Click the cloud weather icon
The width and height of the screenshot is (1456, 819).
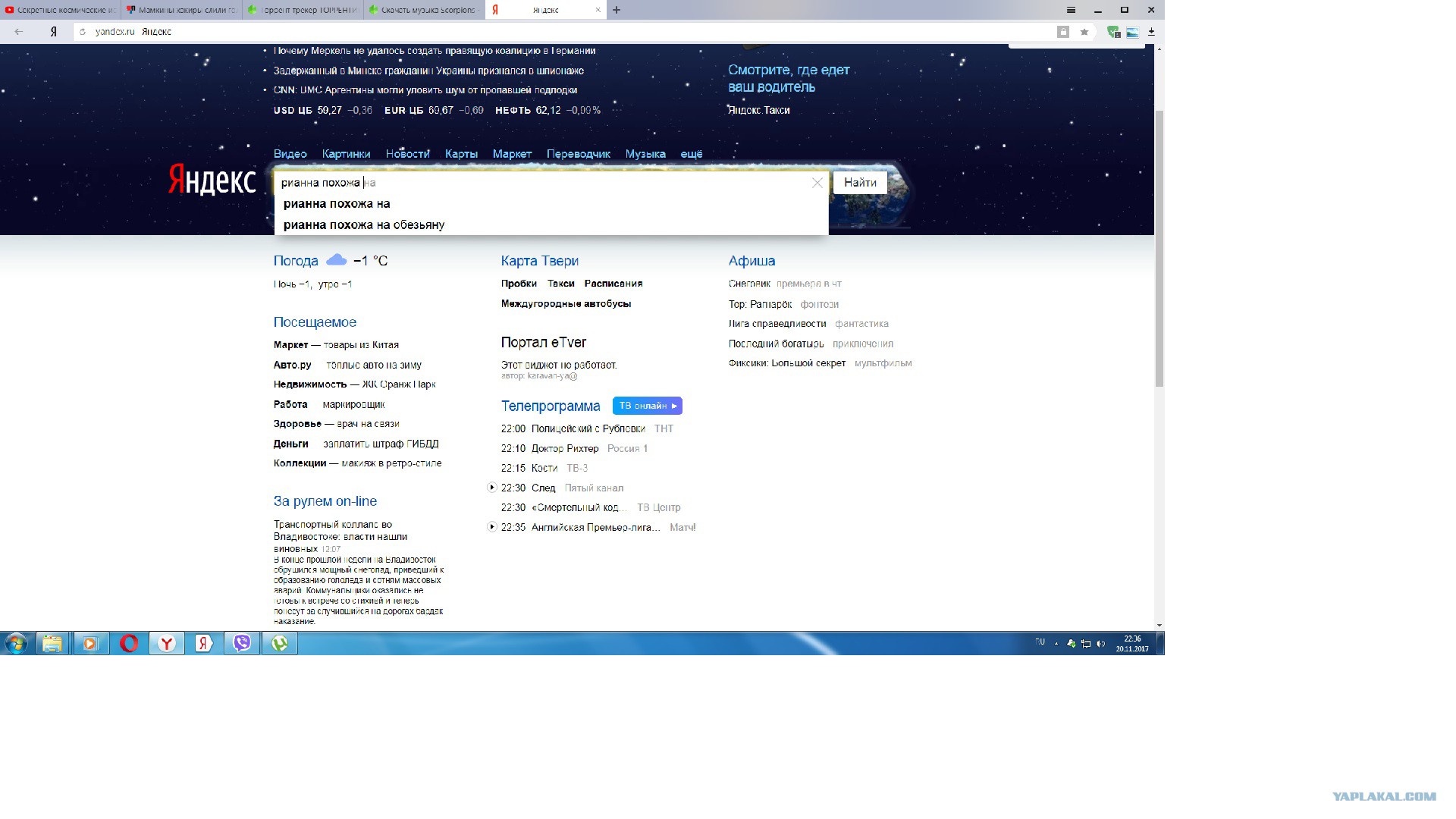pos(336,260)
